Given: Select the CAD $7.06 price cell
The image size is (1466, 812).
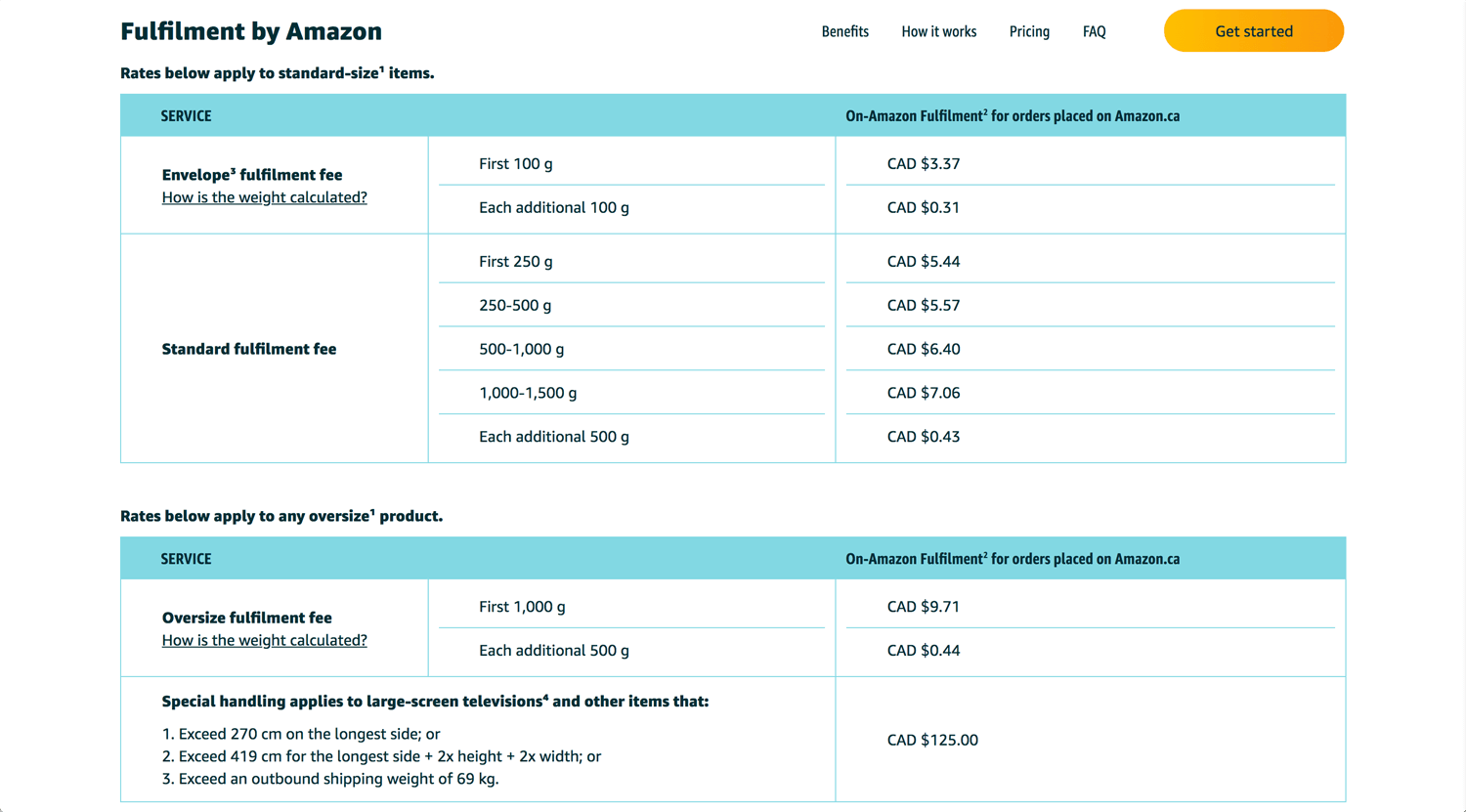Looking at the screenshot, I should click(924, 393).
